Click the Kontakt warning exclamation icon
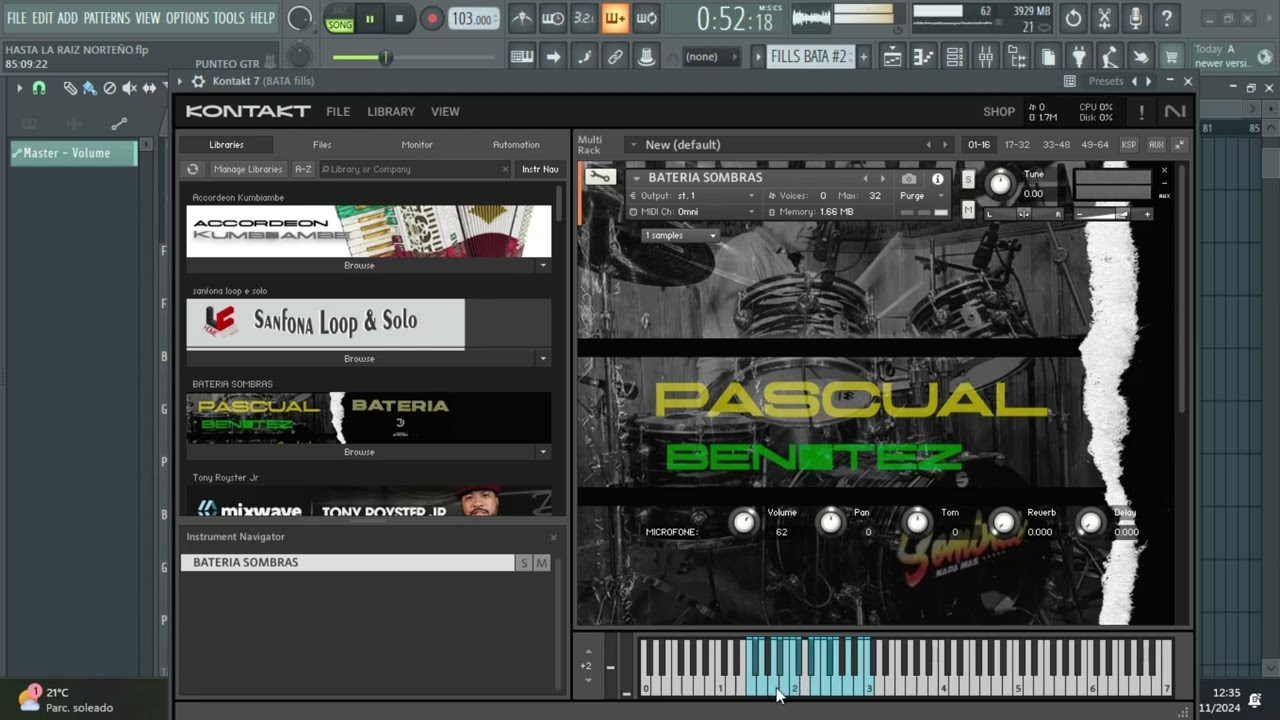Screen dimensions: 1280x720 [x=1141, y=112]
